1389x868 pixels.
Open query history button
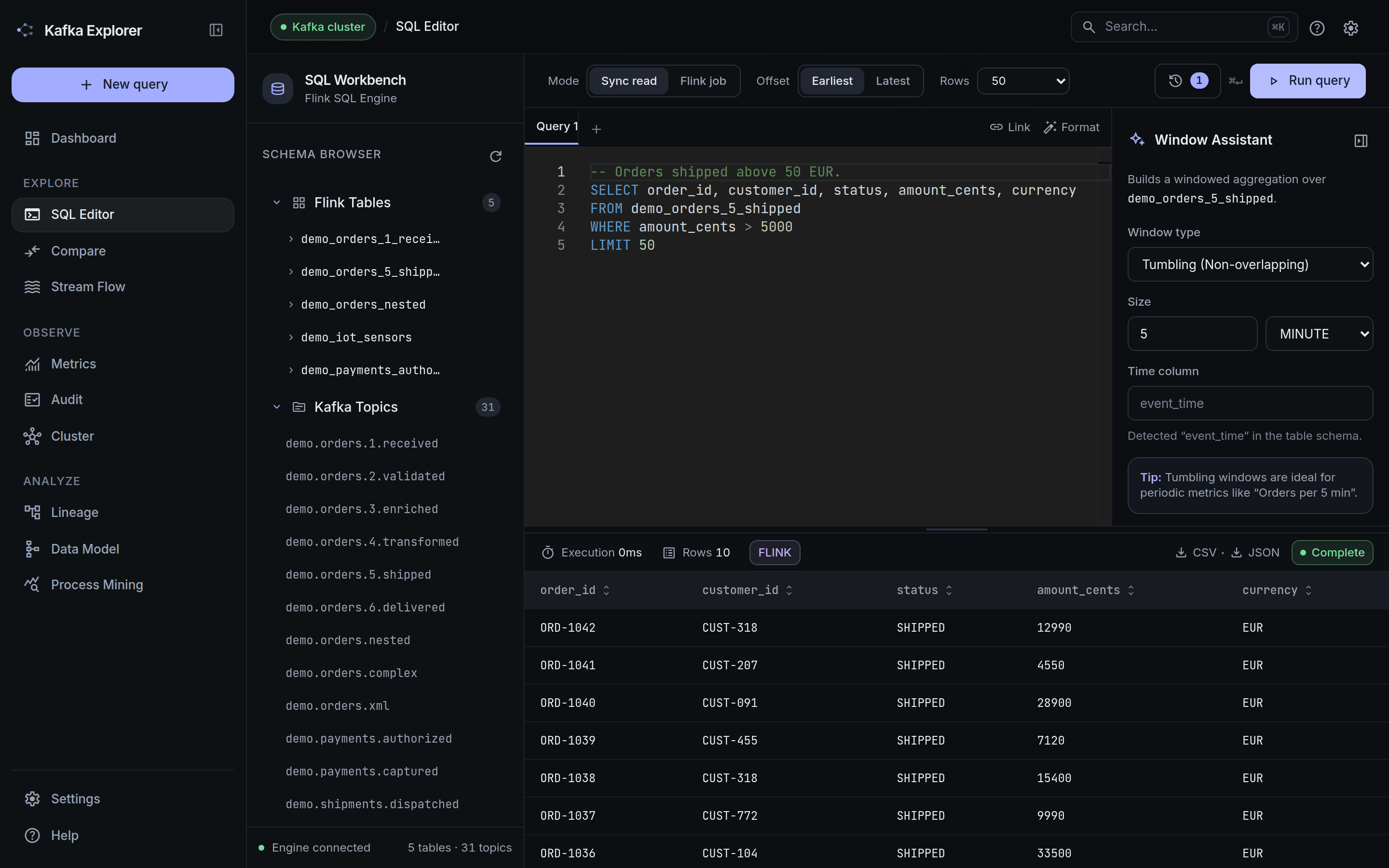[x=1187, y=81]
